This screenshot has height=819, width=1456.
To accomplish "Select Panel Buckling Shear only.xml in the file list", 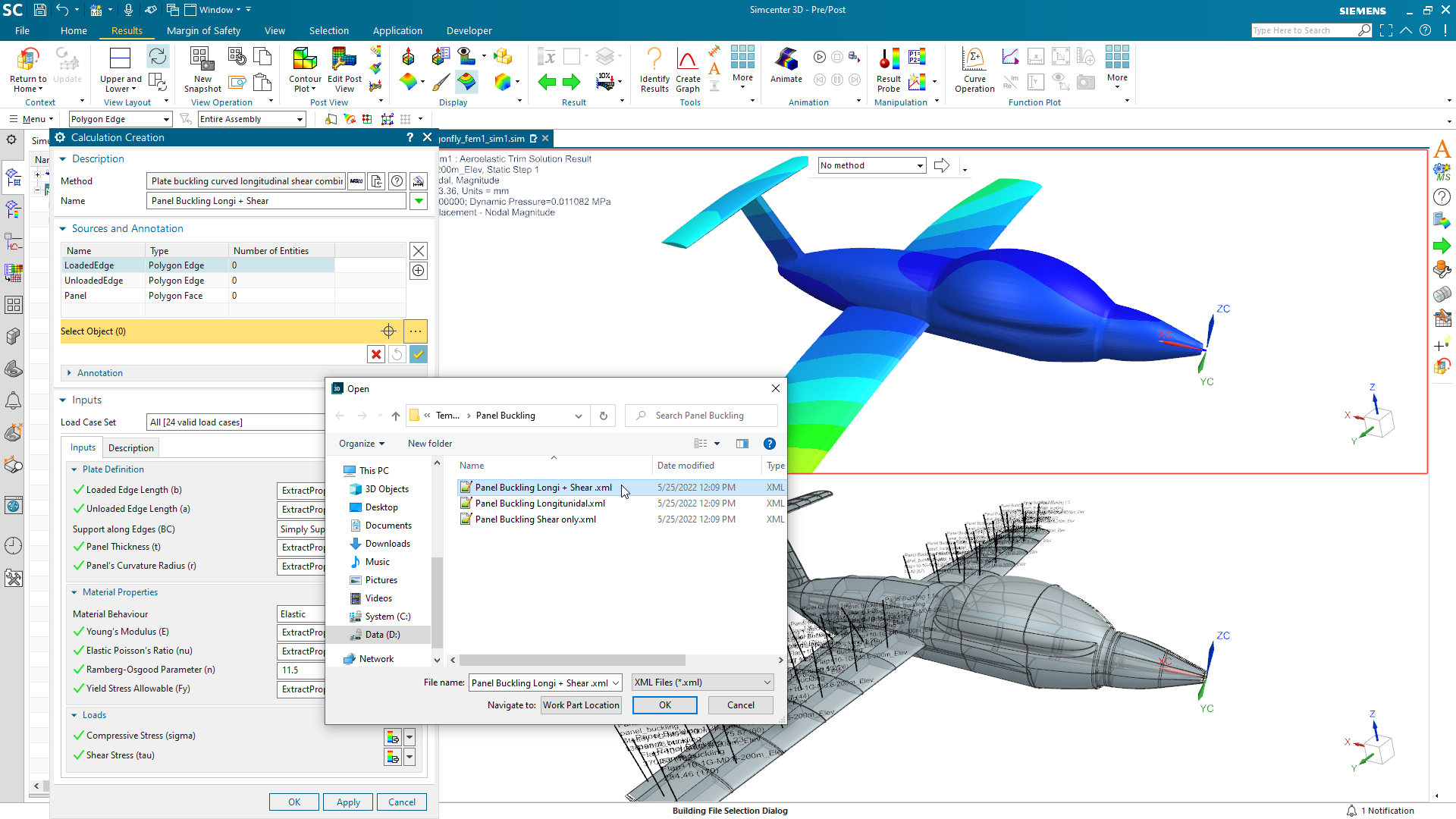I will 535,519.
